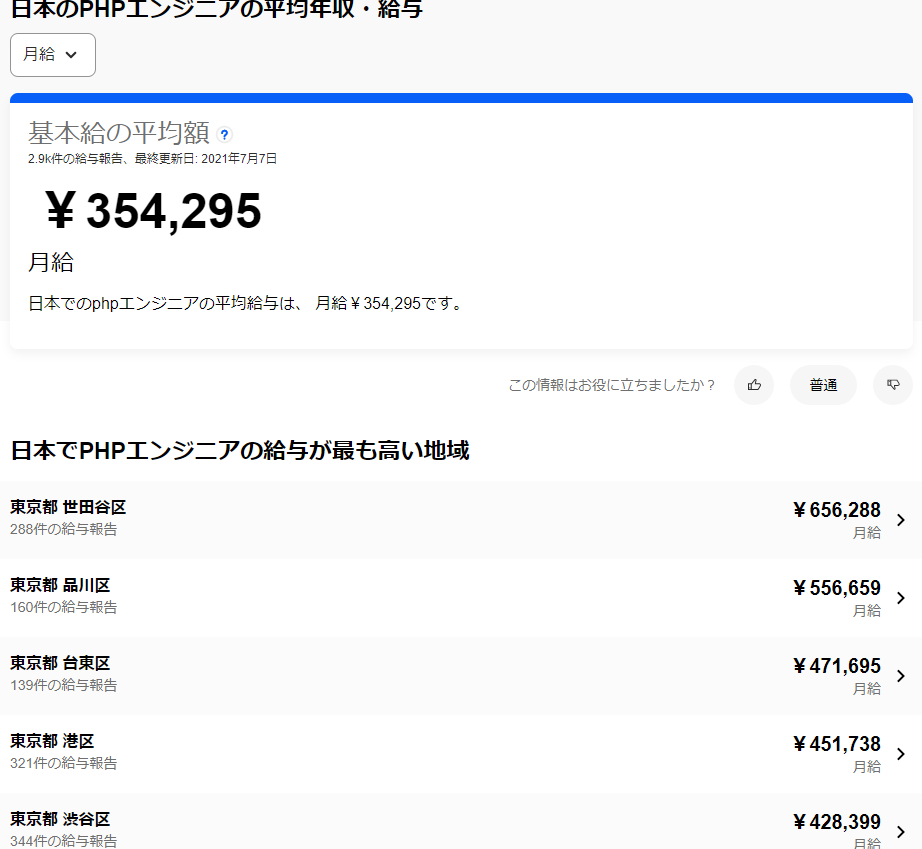The image size is (922, 849).
Task: Open the 月給 pay period dropdown
Action: (x=52, y=55)
